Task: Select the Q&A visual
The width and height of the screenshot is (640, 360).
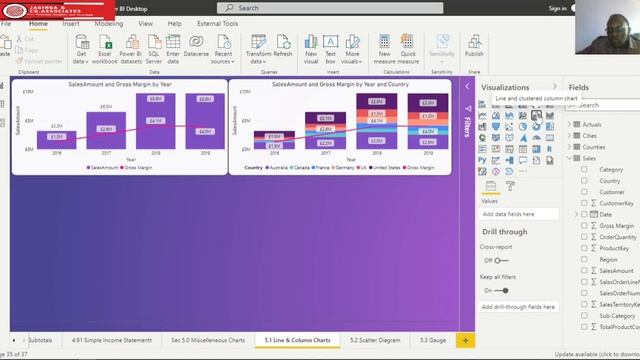Action: coord(522,160)
